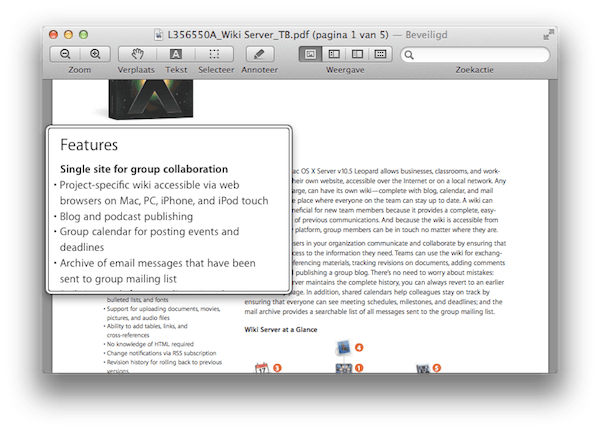This screenshot has width=600, height=432.
Task: Minimize the window with yellow button
Action: [x=68, y=35]
